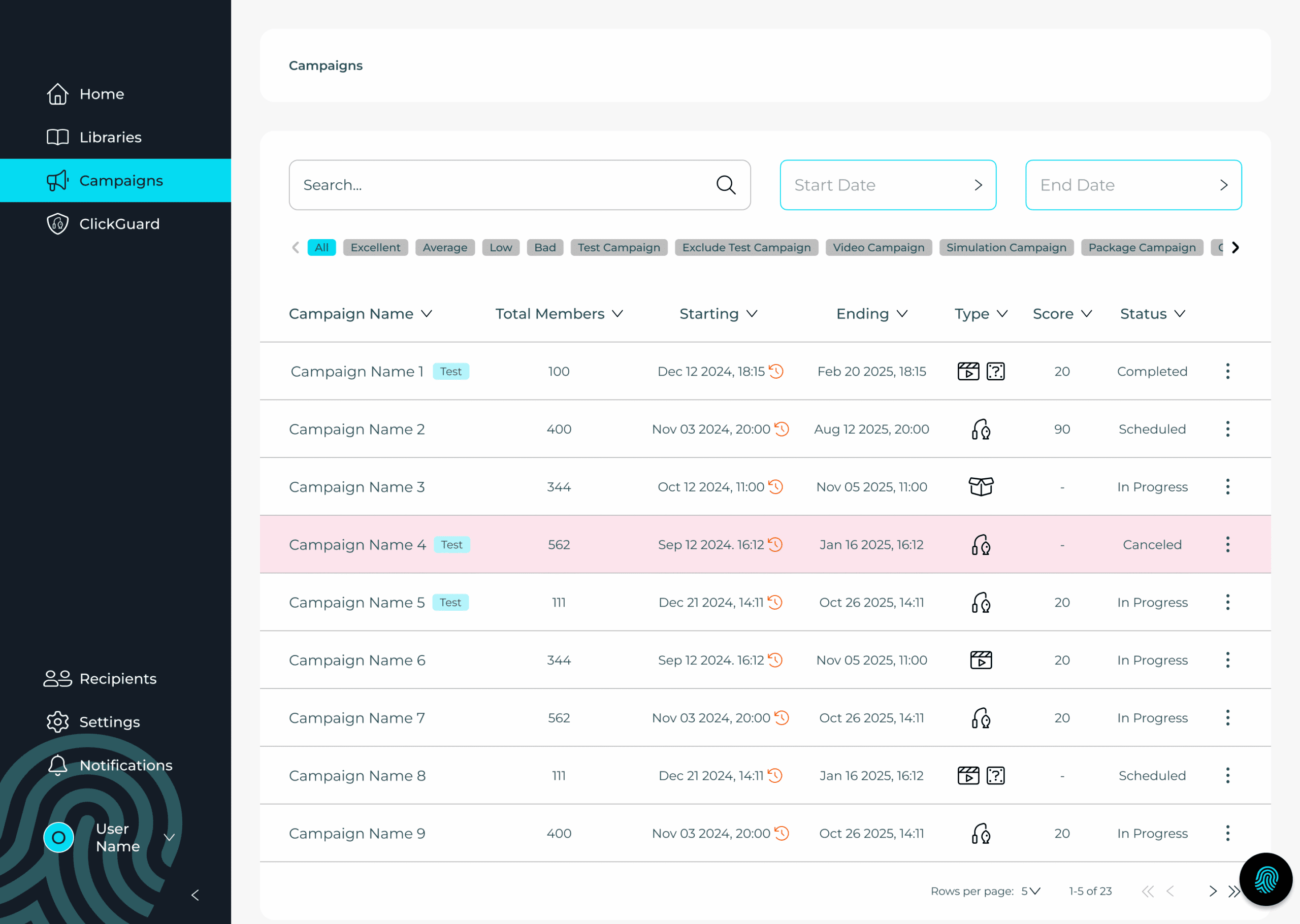Go to the next page arrow
This screenshot has width=1300, height=924.
tap(1213, 891)
